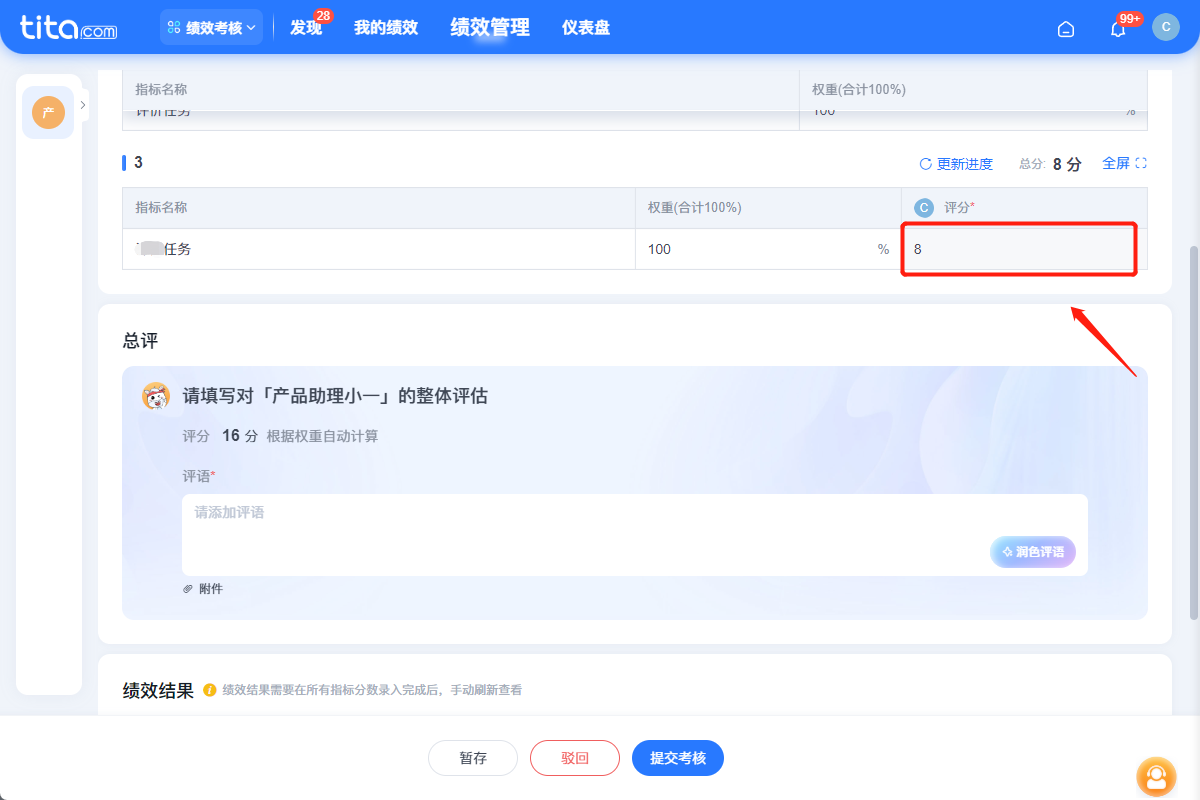
Task: Reject the assessment using 驳回
Action: (x=575, y=758)
